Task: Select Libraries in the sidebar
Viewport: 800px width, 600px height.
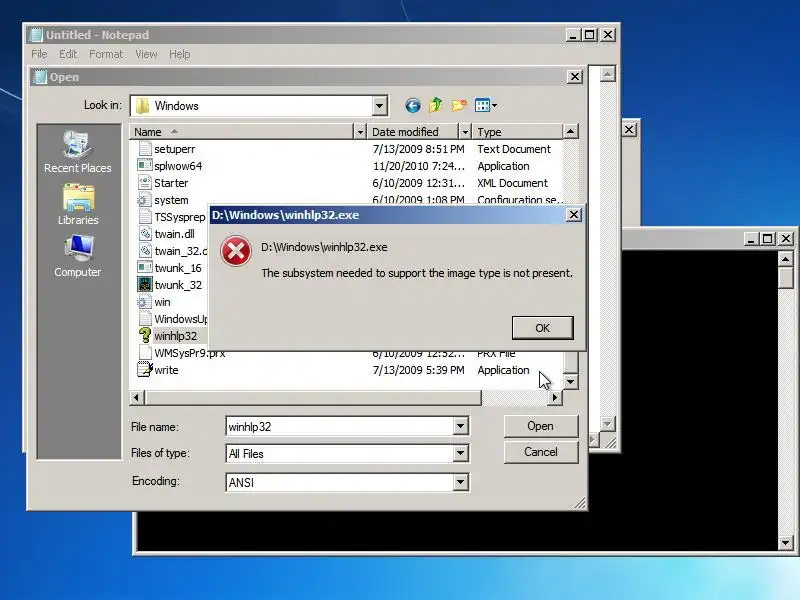Action: pos(78,205)
